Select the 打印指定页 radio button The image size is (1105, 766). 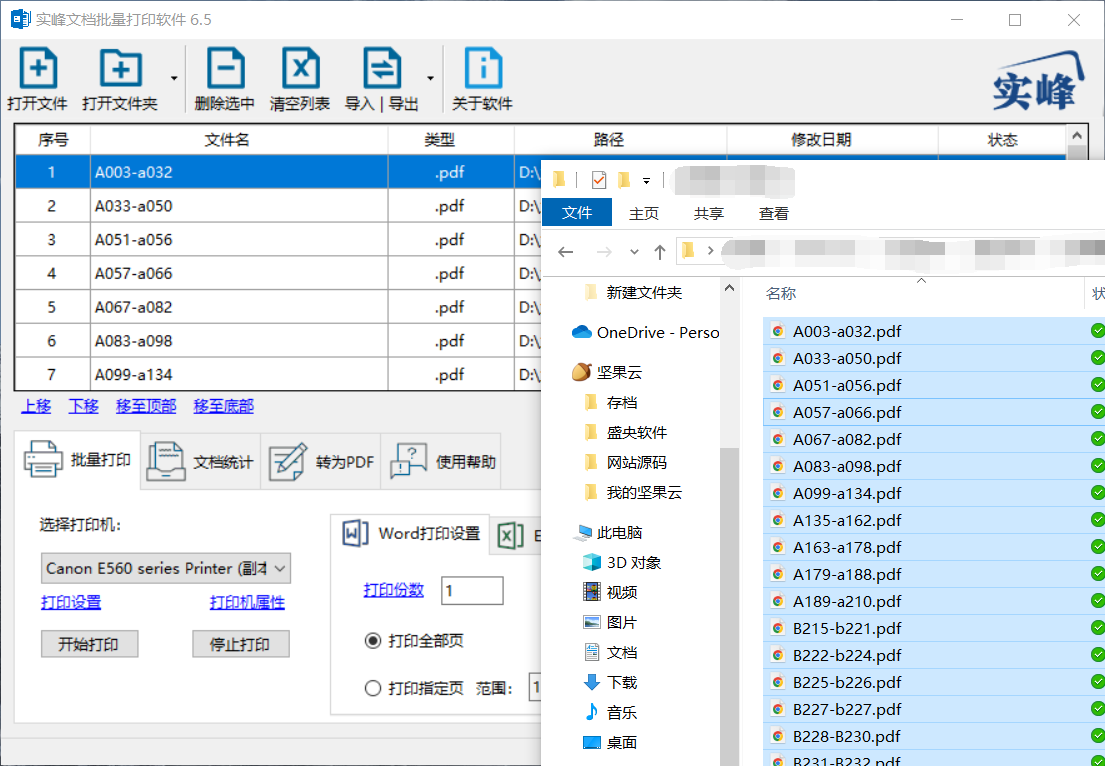click(x=373, y=688)
